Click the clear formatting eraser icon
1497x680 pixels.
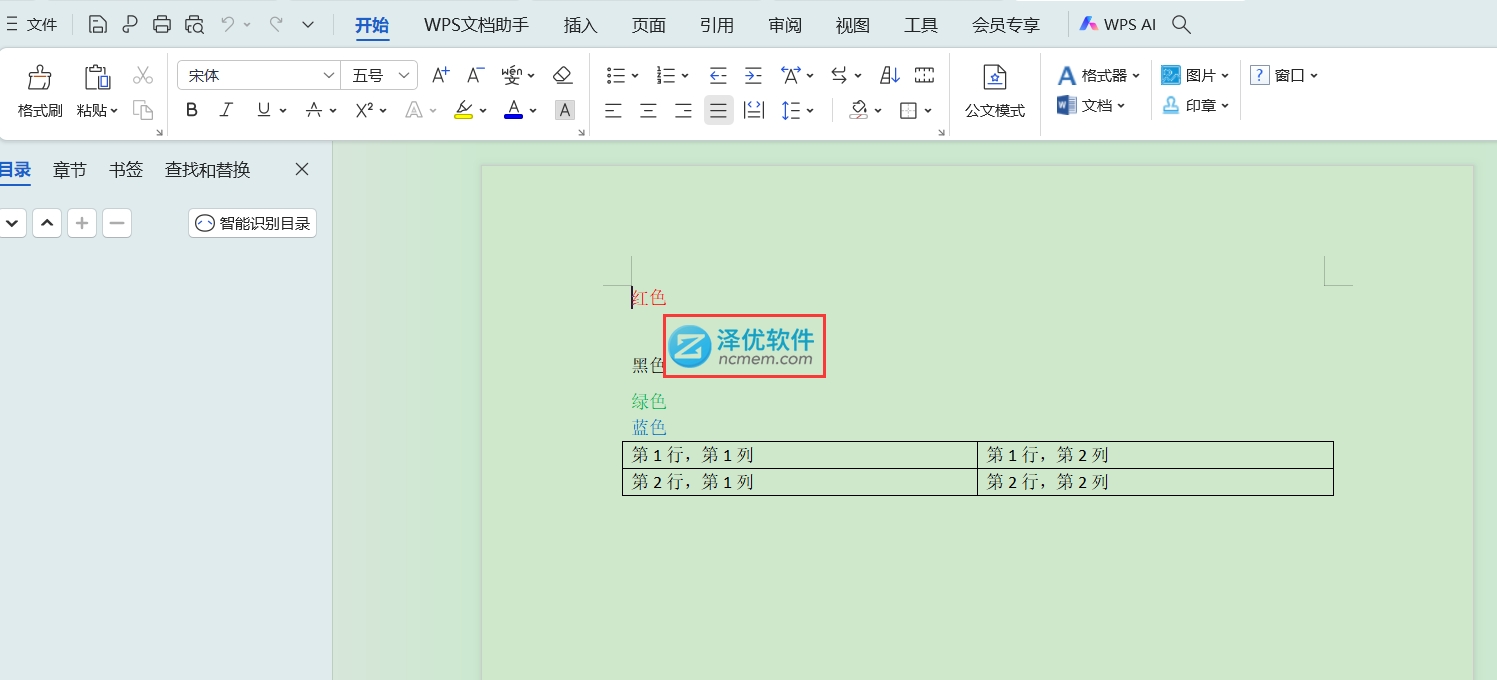tap(562, 75)
